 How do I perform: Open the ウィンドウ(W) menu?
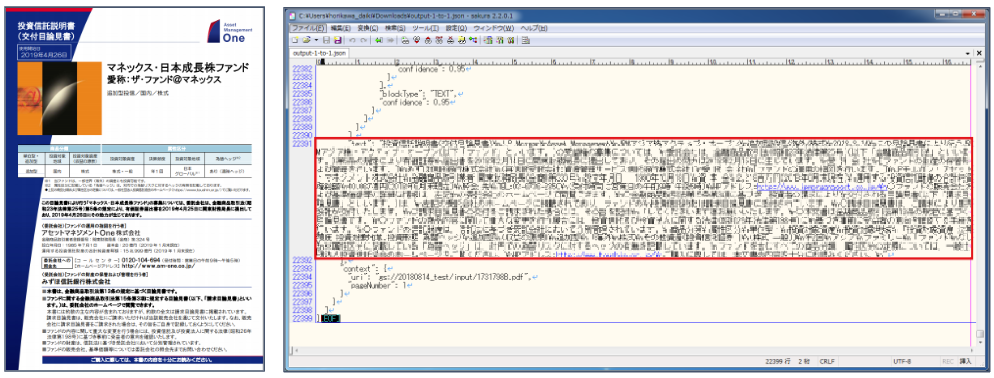coord(493,29)
